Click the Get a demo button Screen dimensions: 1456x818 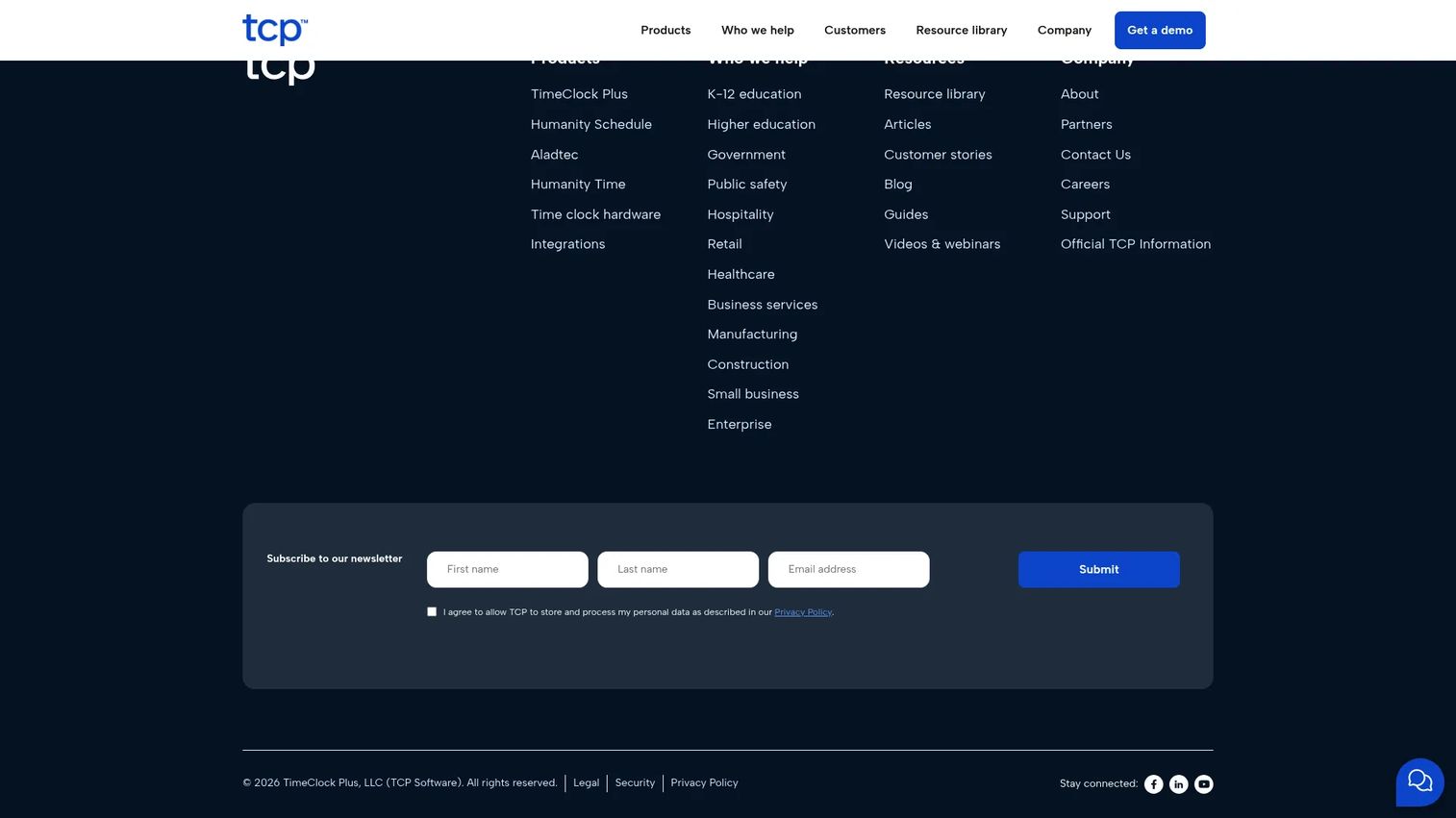1160,30
